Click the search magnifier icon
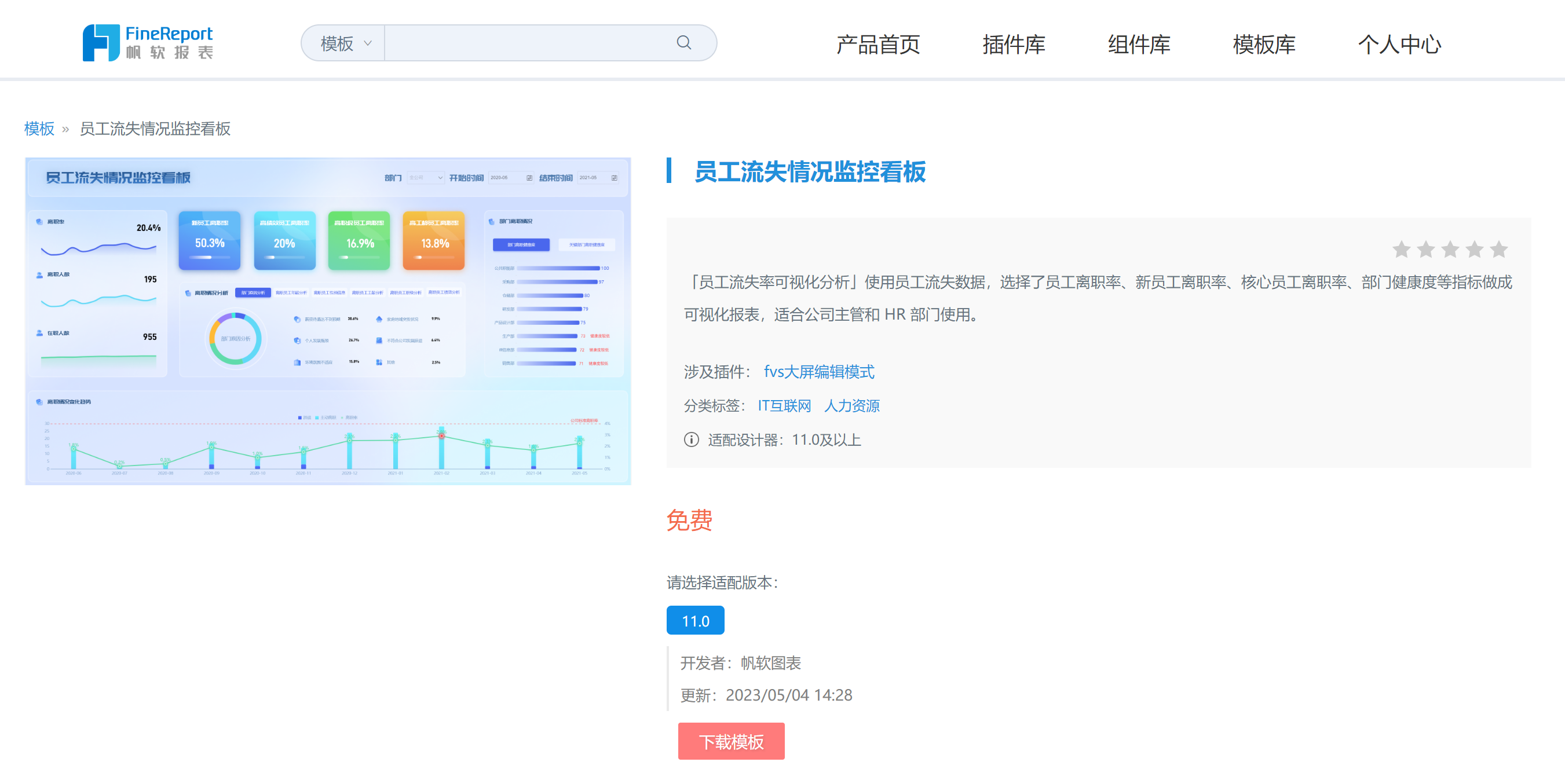Screen dimensions: 1565x784 tap(683, 42)
